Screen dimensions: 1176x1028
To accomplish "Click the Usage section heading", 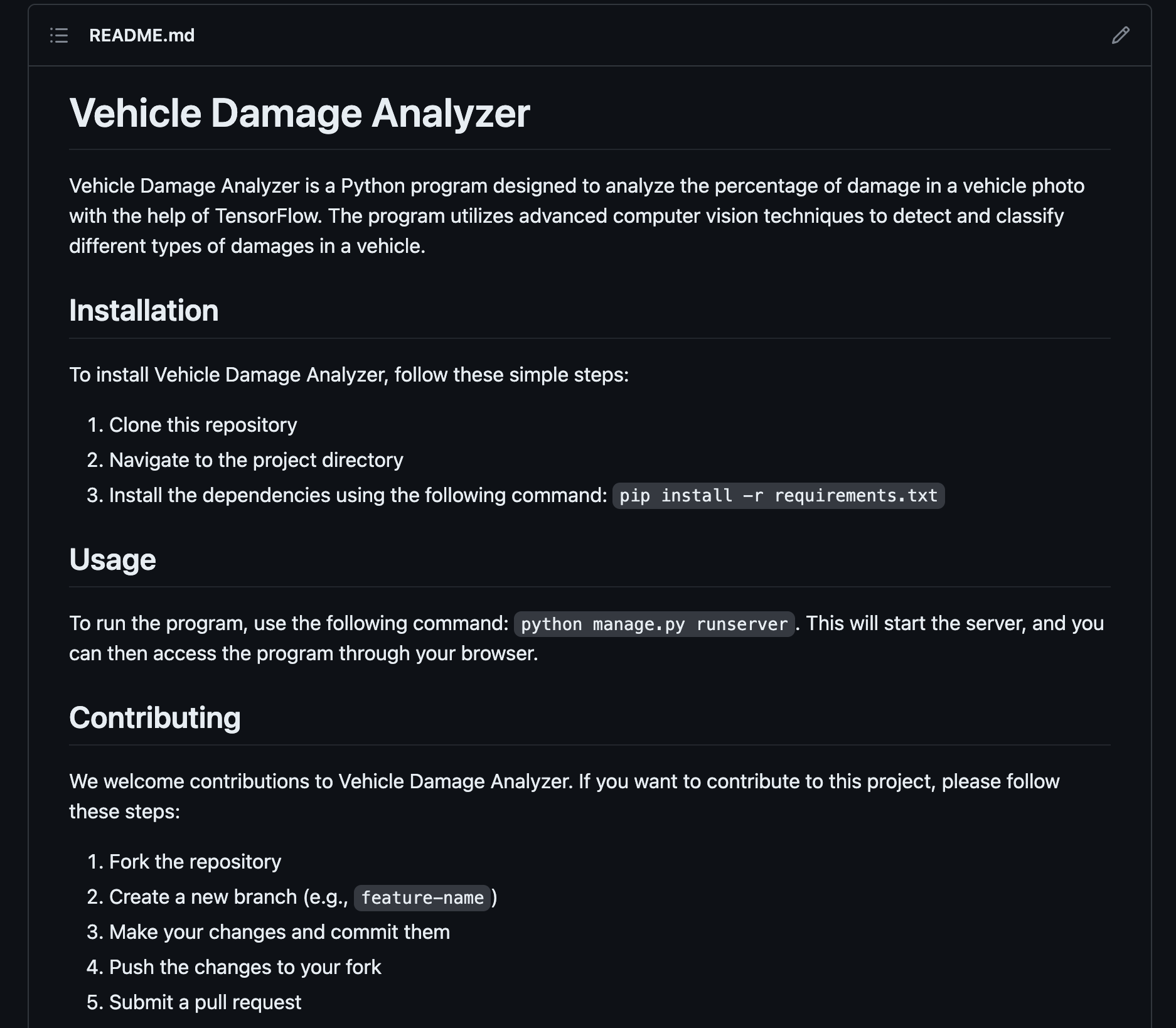I will coord(112,559).
